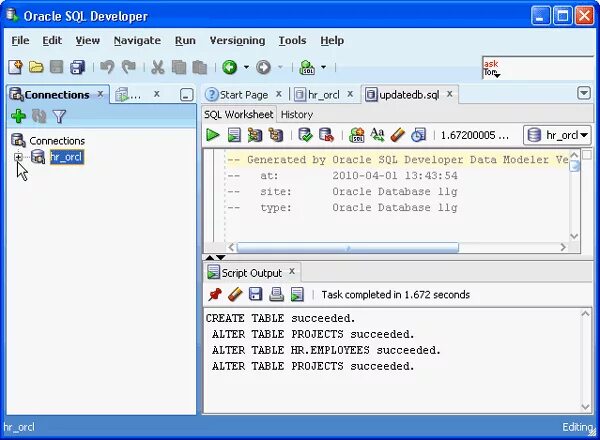Close the Start Page tab
The height and width of the screenshot is (440, 600).
[x=279, y=94]
